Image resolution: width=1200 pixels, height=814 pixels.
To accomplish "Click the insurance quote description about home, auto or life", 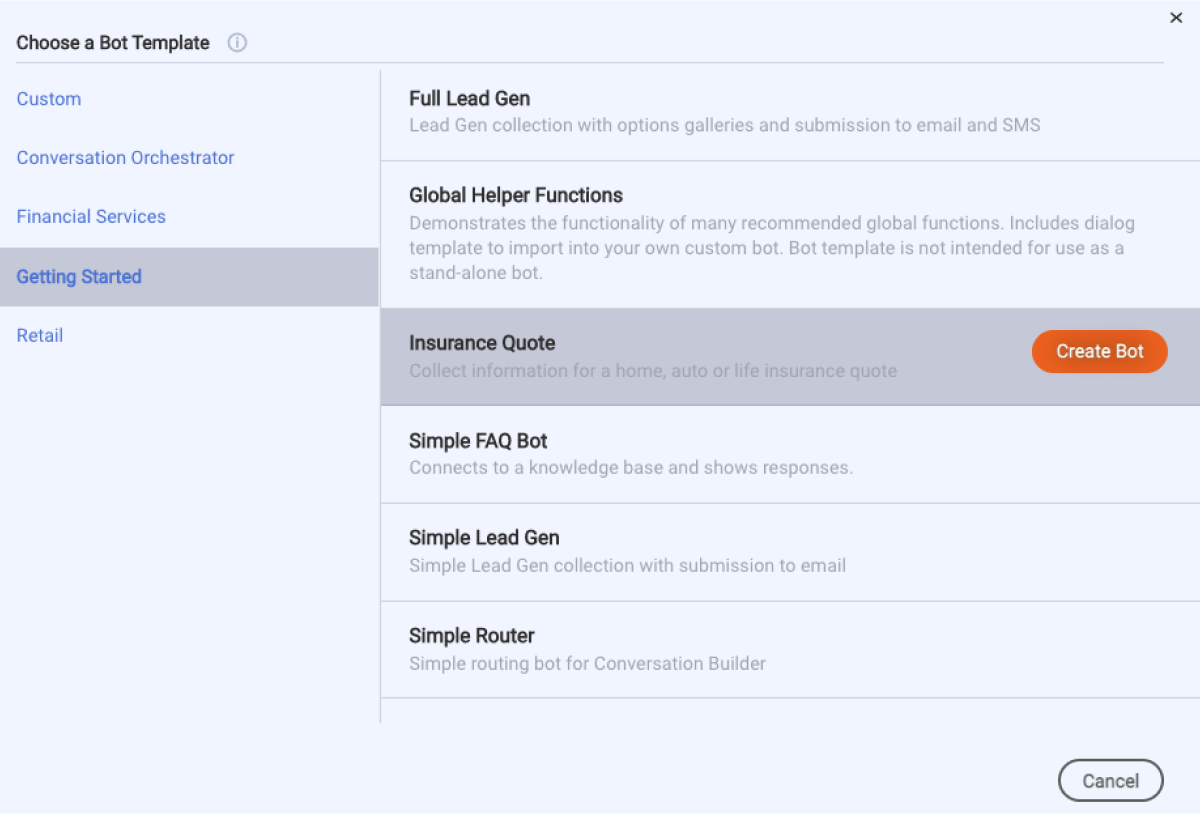I will (652, 371).
